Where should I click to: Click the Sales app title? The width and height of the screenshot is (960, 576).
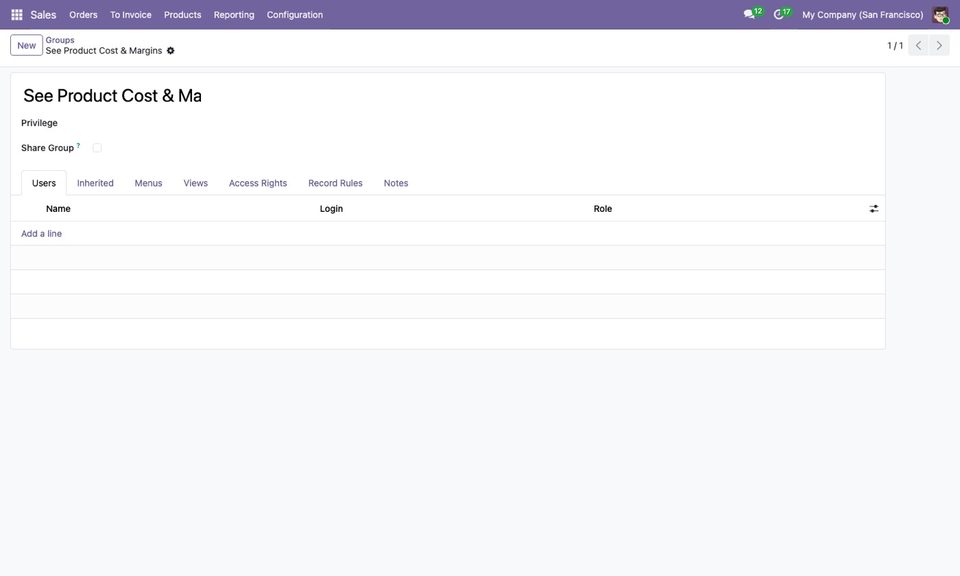point(43,15)
